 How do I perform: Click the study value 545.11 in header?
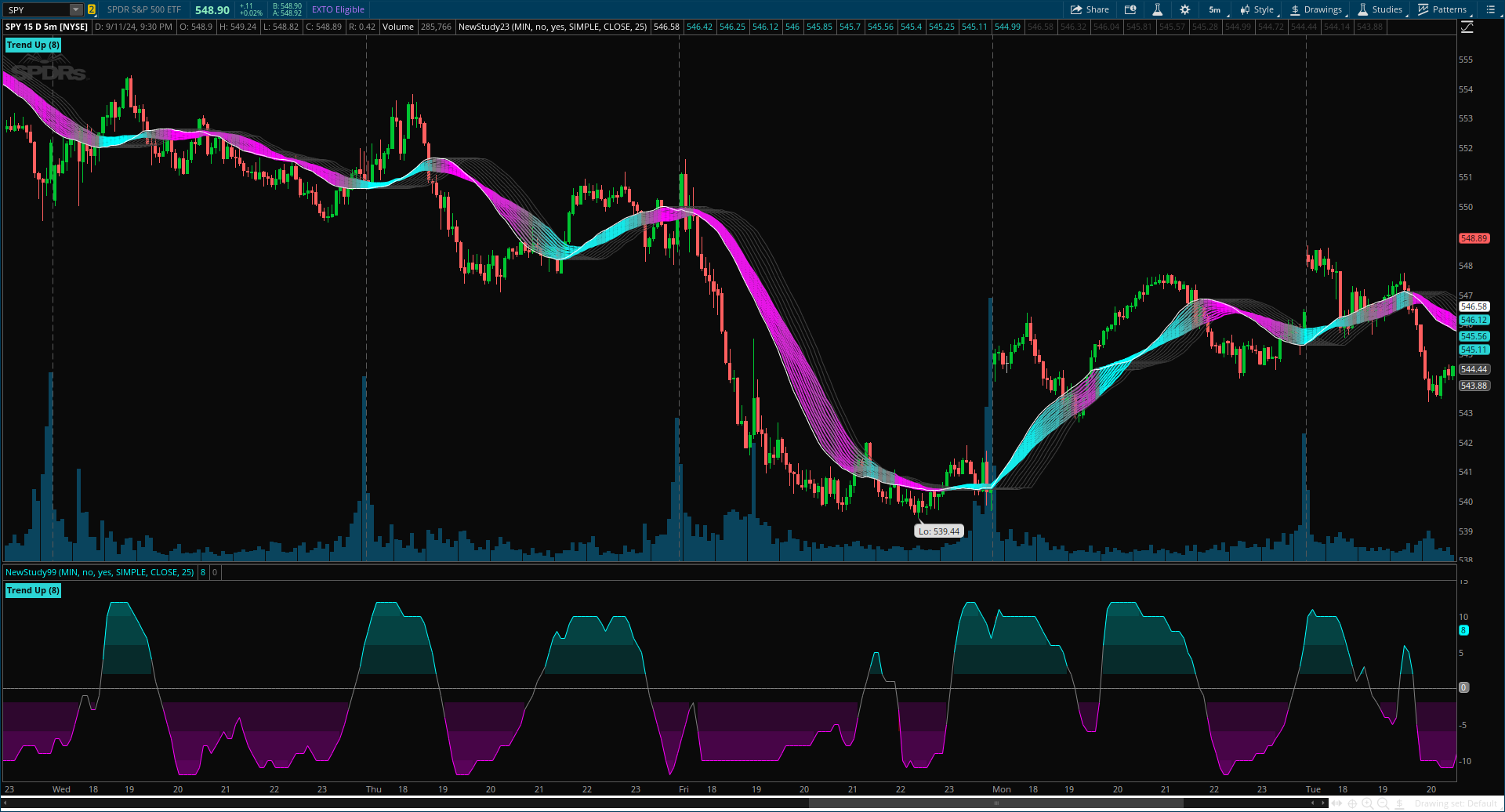coord(974,27)
